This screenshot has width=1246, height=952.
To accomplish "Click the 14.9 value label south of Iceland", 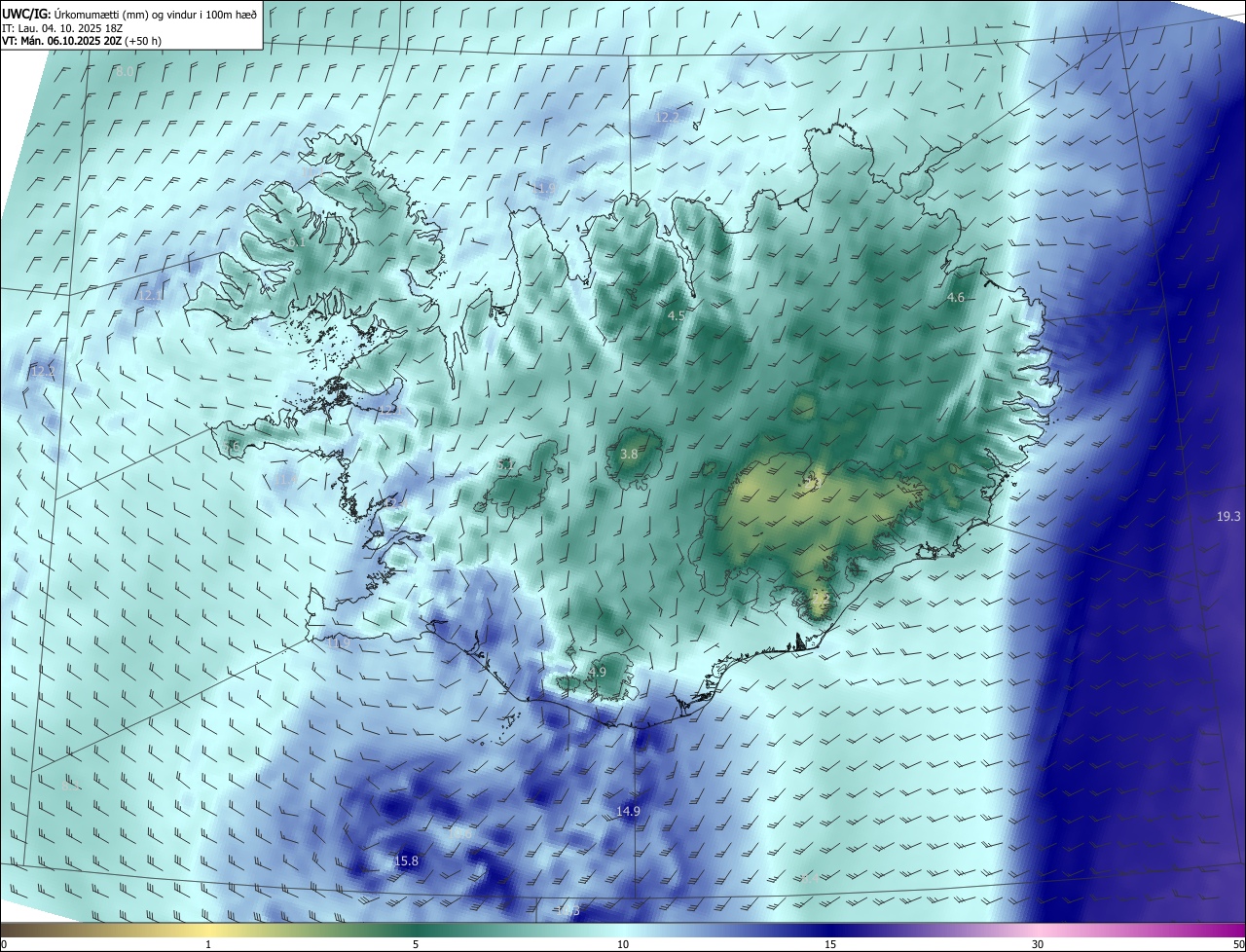I will 628,811.
